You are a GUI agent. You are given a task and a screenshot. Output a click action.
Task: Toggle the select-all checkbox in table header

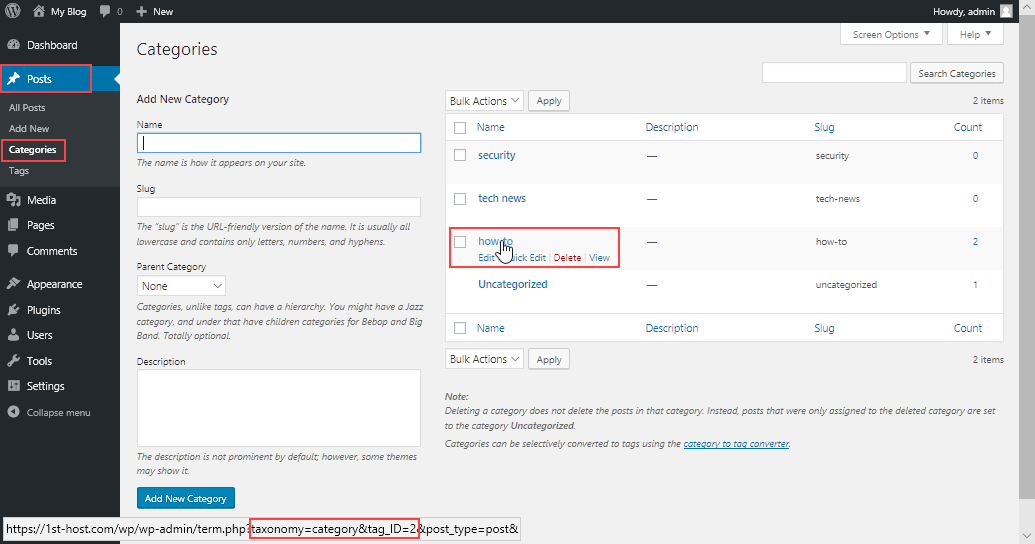(460, 128)
